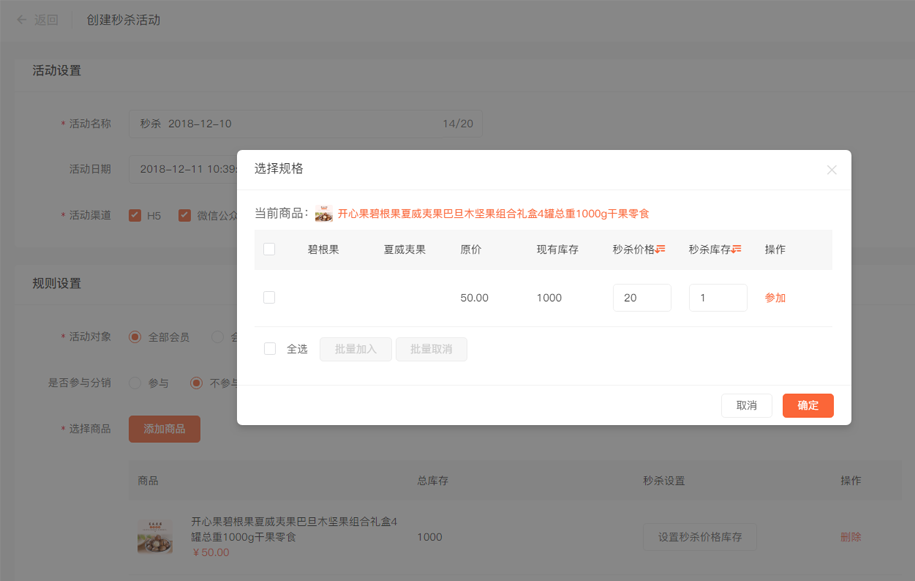Screen dimensions: 915x581
Task: Open the product thumbnail in goods list
Action: point(155,537)
